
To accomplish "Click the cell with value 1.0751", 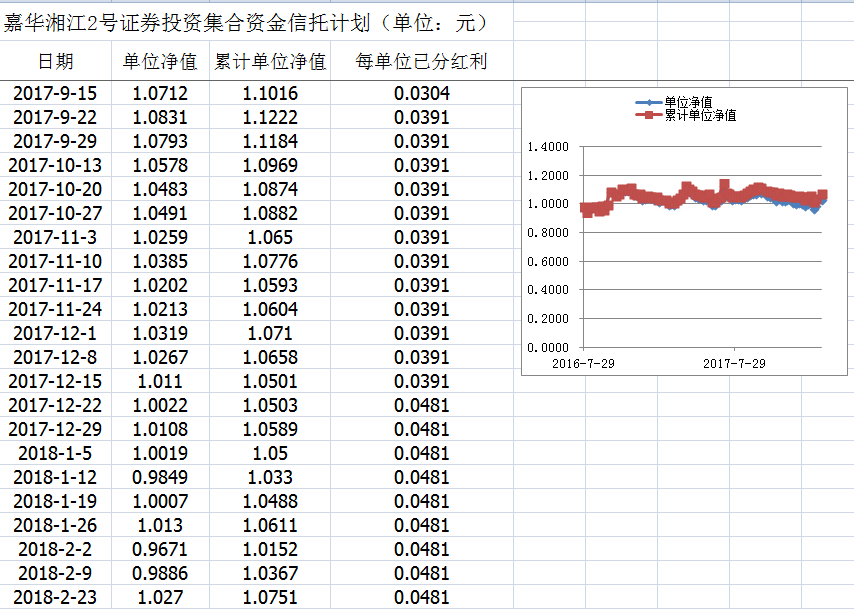I will tap(270, 597).
